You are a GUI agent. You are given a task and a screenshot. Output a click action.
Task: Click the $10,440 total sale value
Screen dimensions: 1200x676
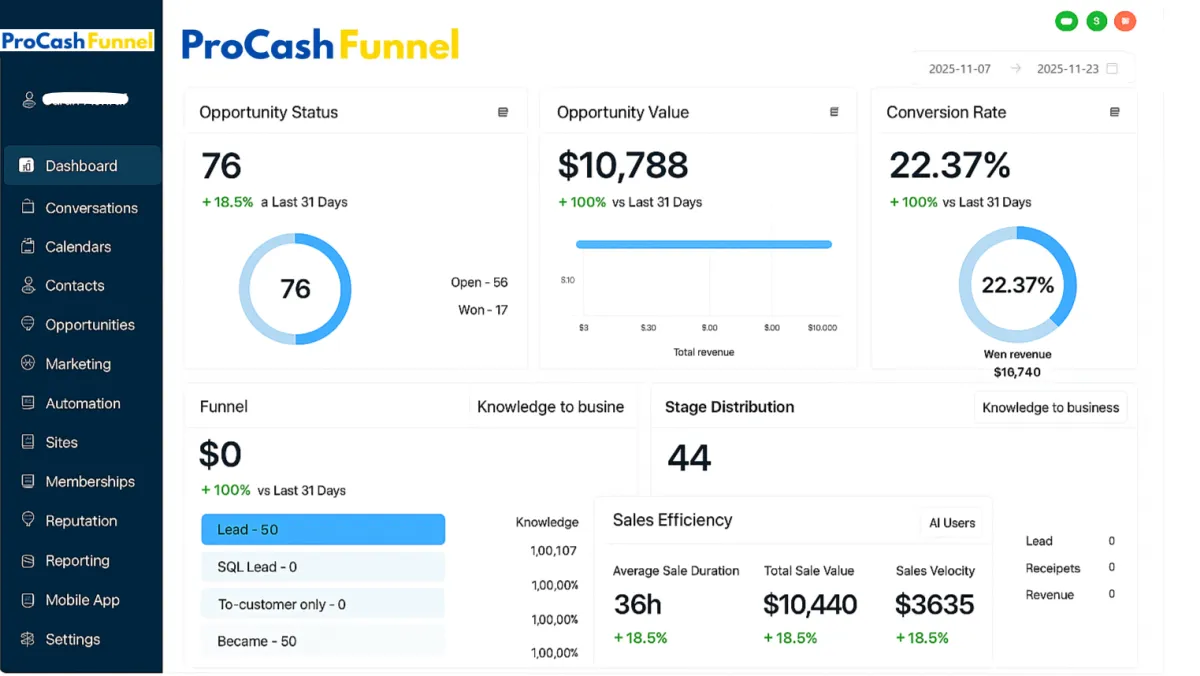coord(810,604)
